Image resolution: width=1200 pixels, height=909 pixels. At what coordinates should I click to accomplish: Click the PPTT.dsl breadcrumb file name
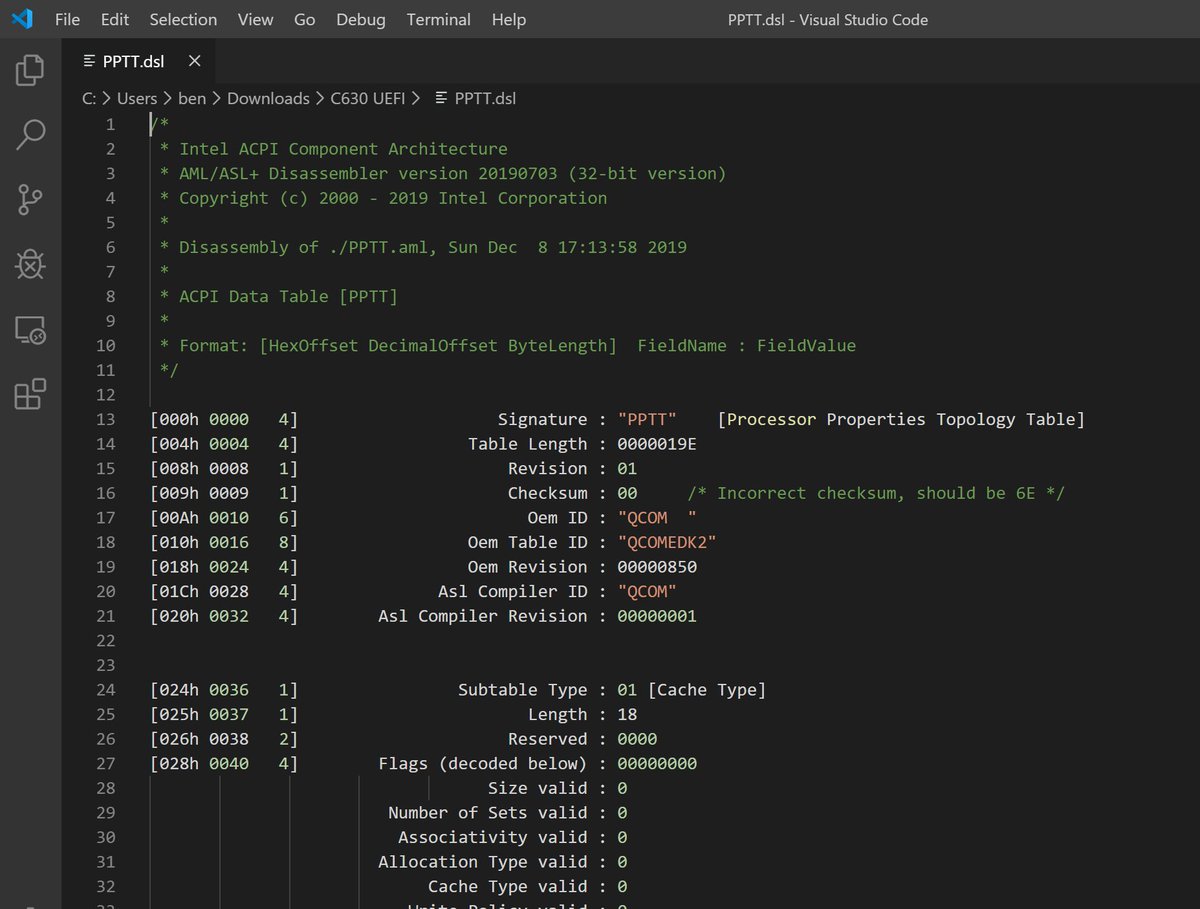(485, 98)
